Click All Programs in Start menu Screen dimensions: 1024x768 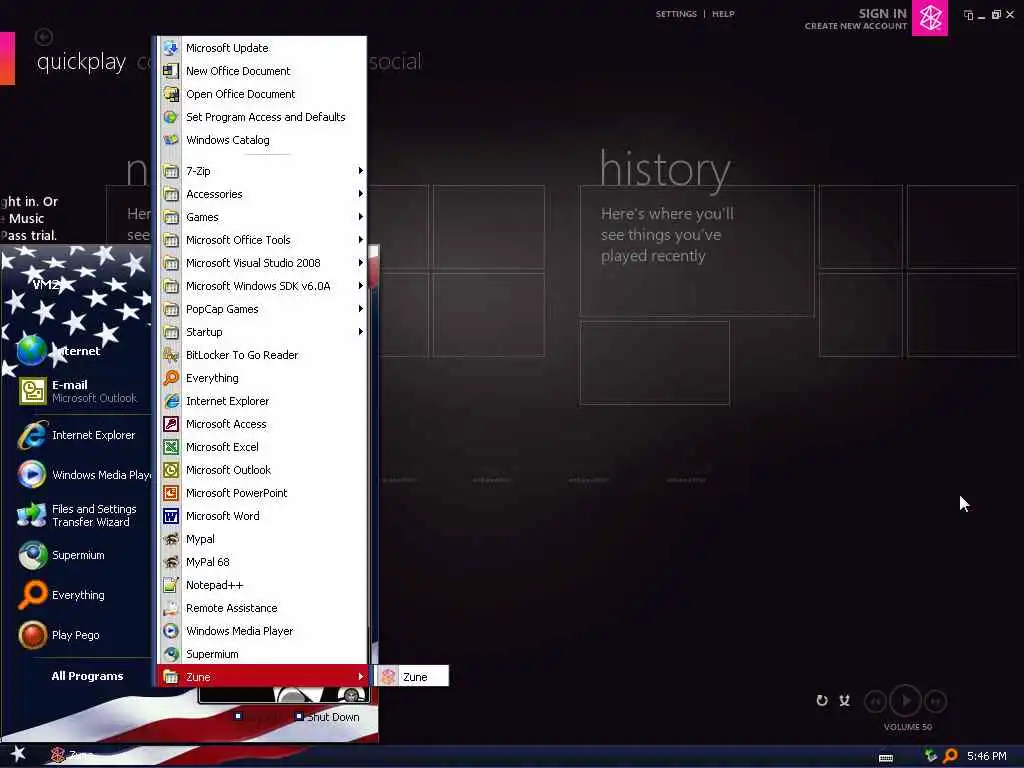click(x=87, y=676)
